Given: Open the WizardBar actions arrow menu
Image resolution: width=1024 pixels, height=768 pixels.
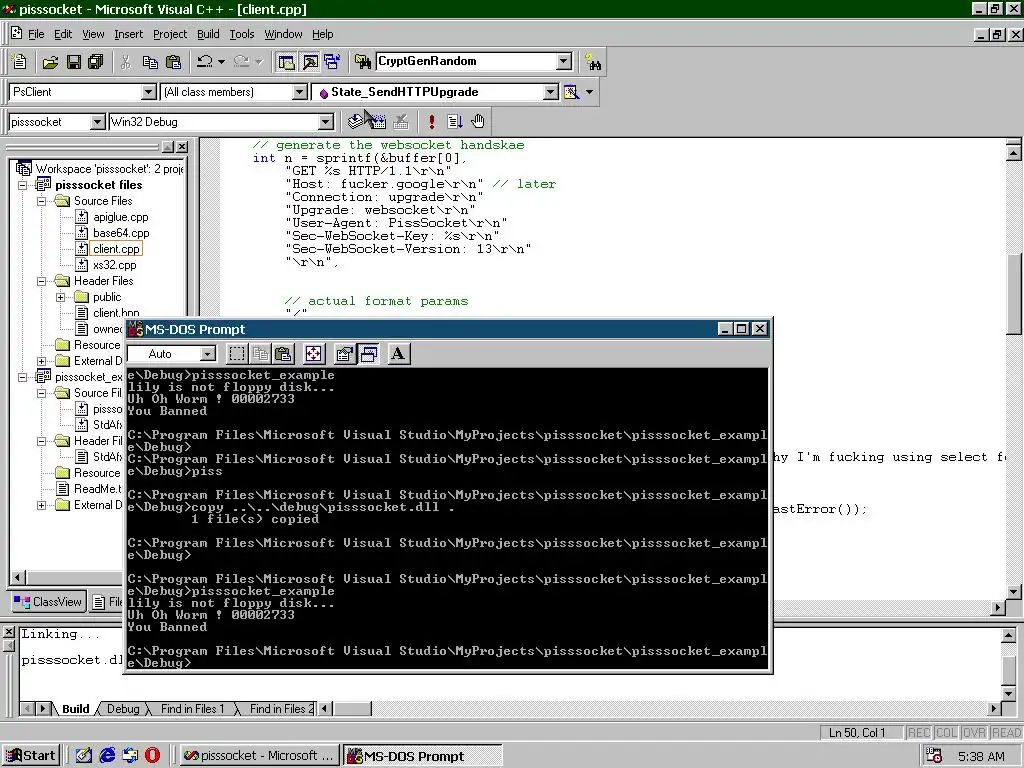Looking at the screenshot, I should click(x=590, y=92).
